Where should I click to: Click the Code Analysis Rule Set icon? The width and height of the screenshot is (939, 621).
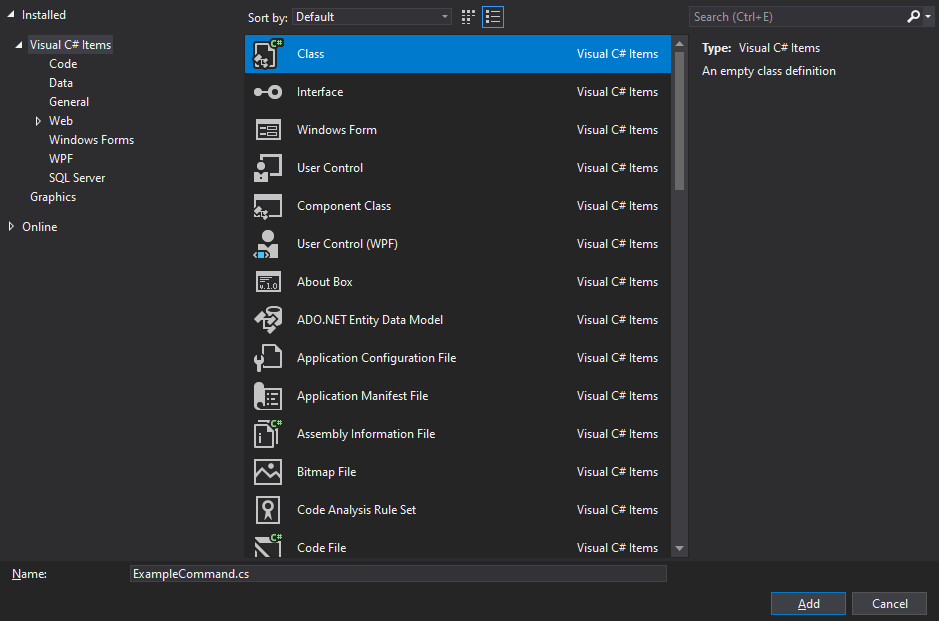click(x=268, y=510)
